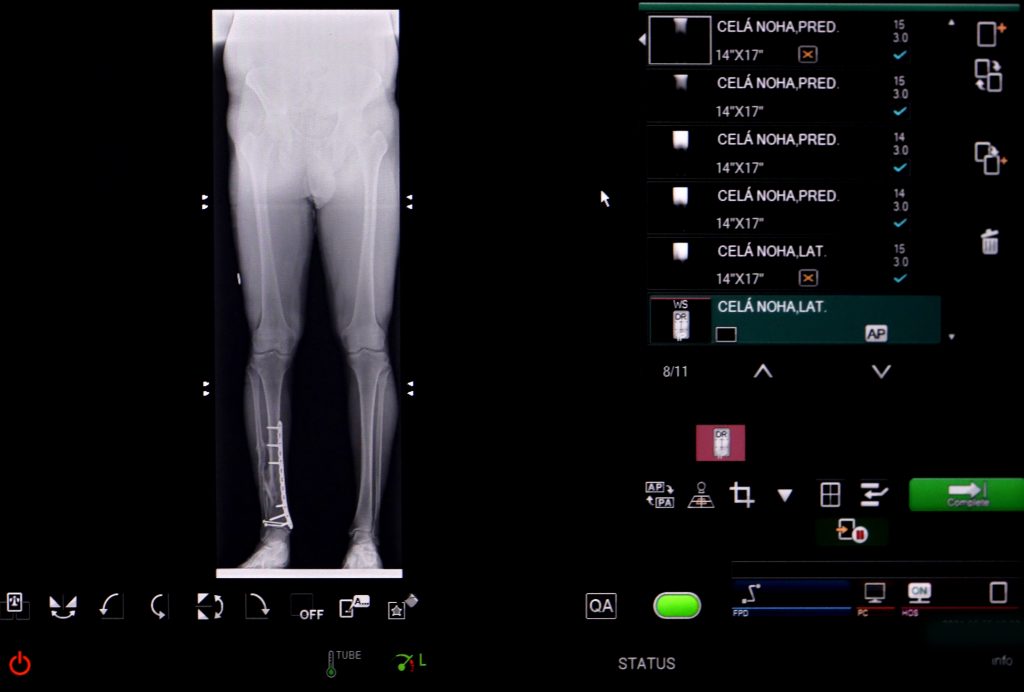Open the four-pane grid layout view
The height and width of the screenshot is (692, 1024).
[830, 494]
